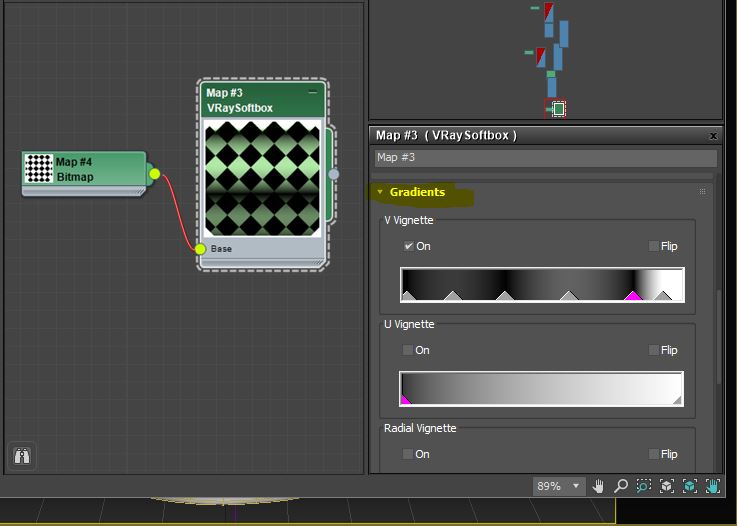Select the magenta V Vignette gradient flag
The image size is (737, 526).
(632, 296)
